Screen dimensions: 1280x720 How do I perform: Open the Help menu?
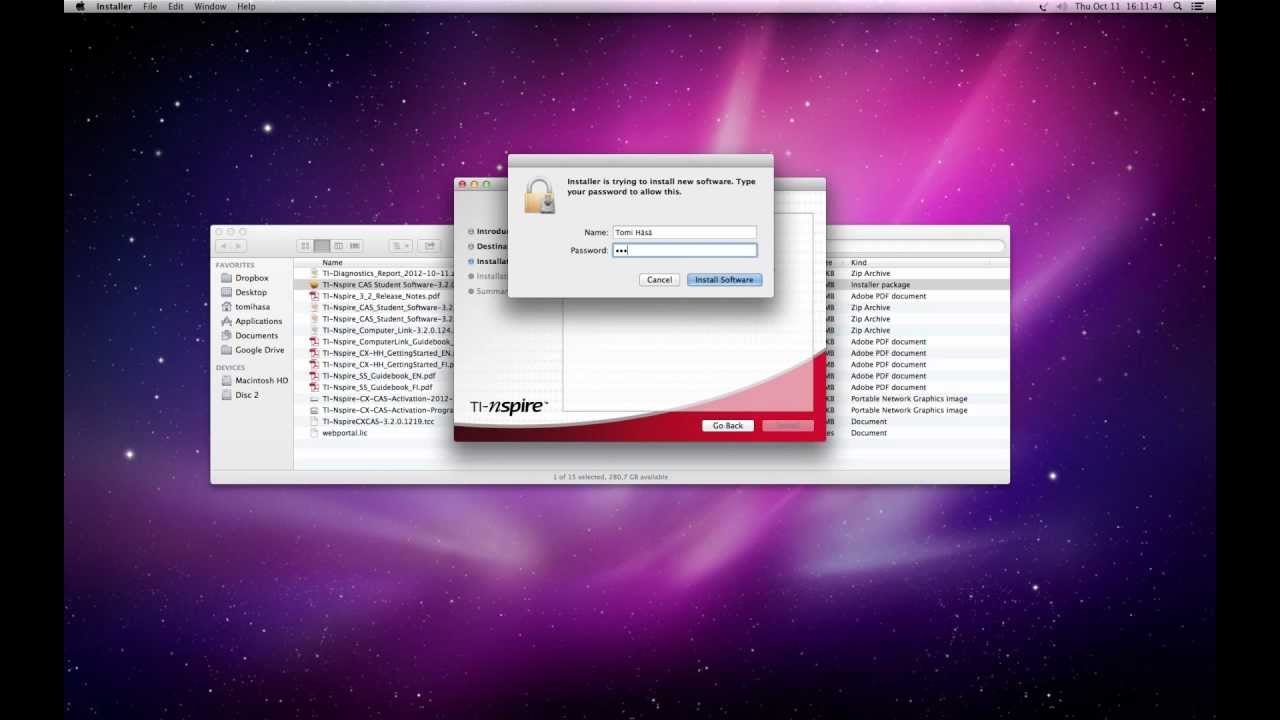(x=246, y=6)
